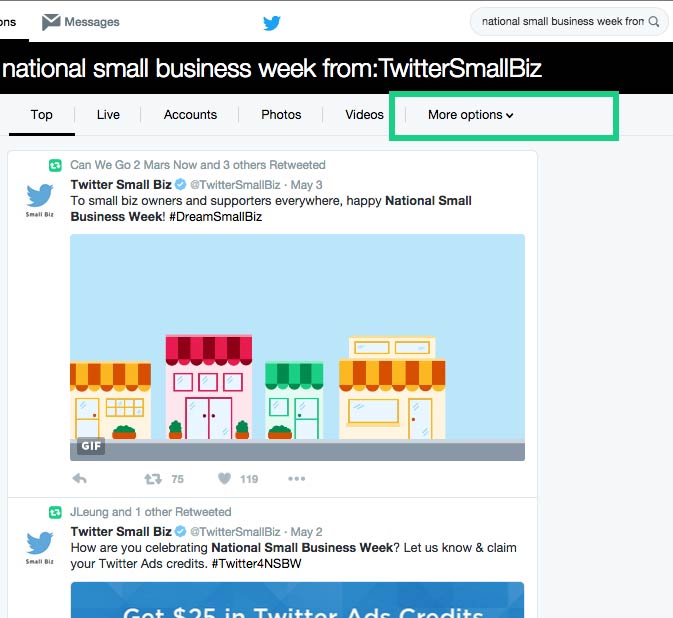The image size is (673, 618).
Task: Open the Photos results tab
Action: tap(281, 115)
